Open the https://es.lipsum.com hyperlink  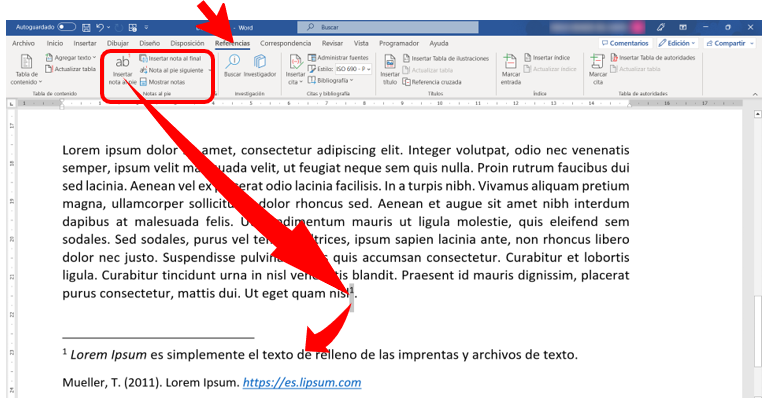(x=302, y=383)
